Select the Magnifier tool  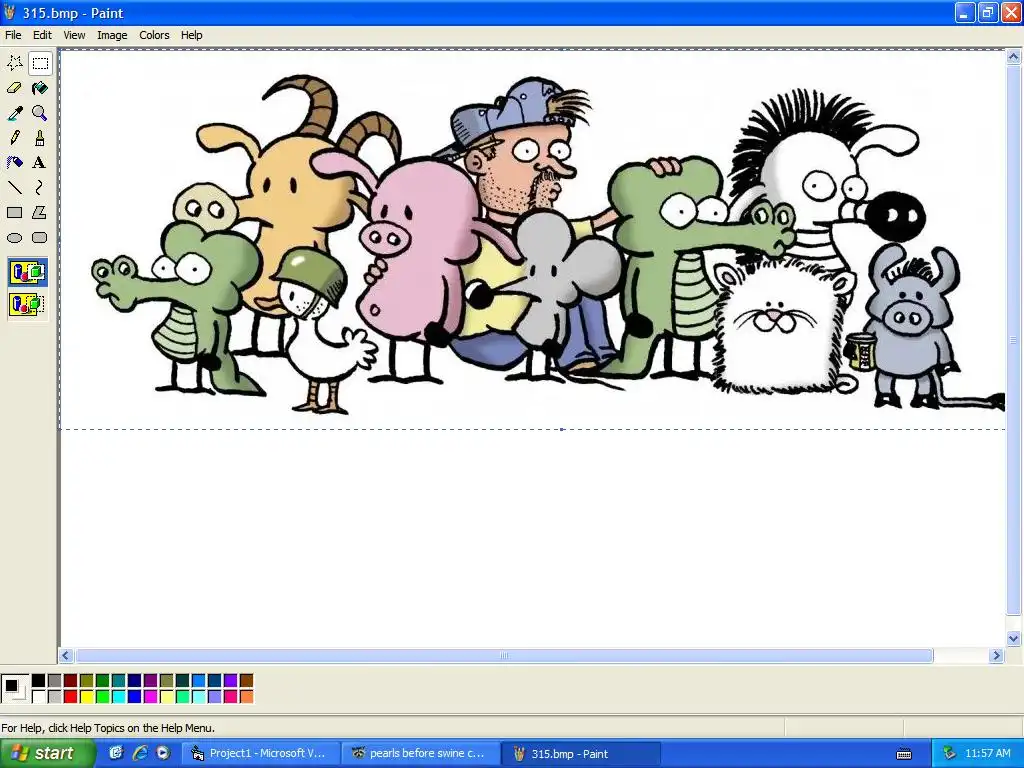pyautogui.click(x=40, y=113)
